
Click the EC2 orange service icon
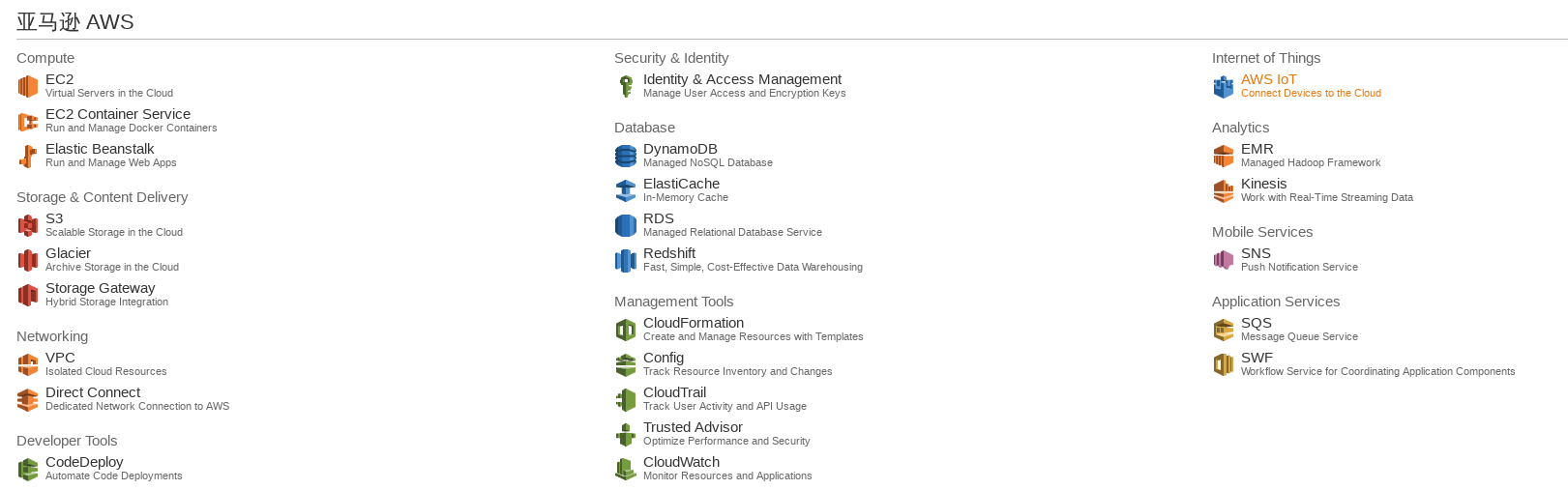point(28,87)
